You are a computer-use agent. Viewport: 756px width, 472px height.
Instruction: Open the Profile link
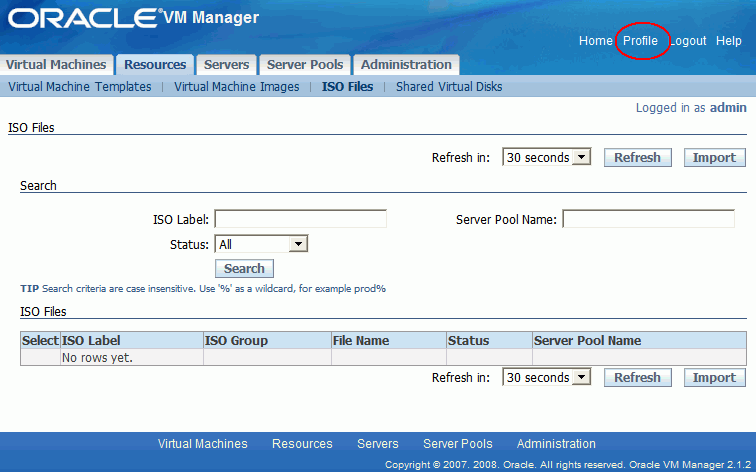[x=640, y=41]
